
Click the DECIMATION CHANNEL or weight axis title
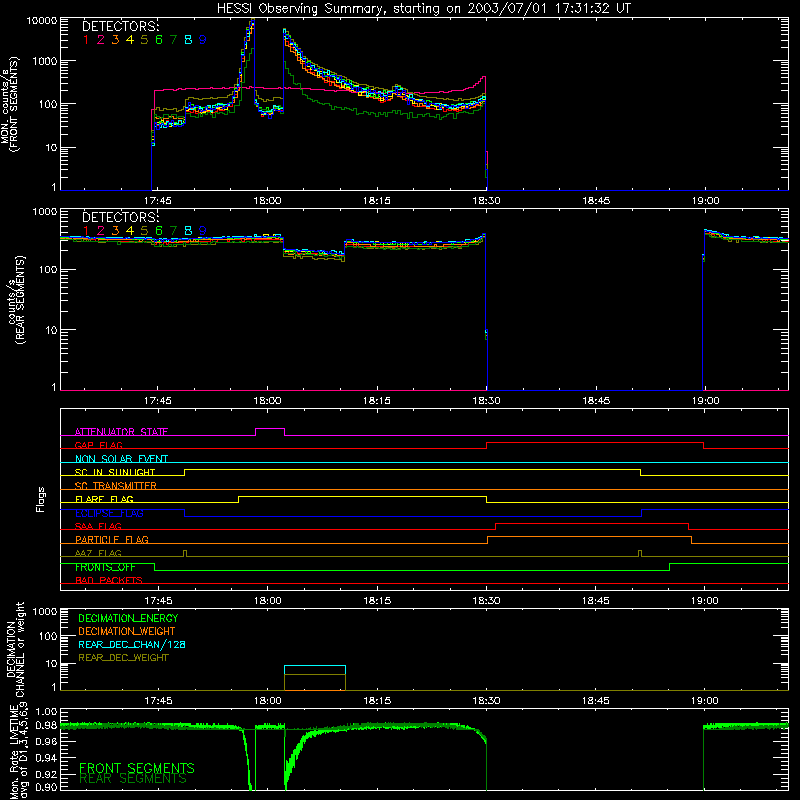click(x=15, y=651)
